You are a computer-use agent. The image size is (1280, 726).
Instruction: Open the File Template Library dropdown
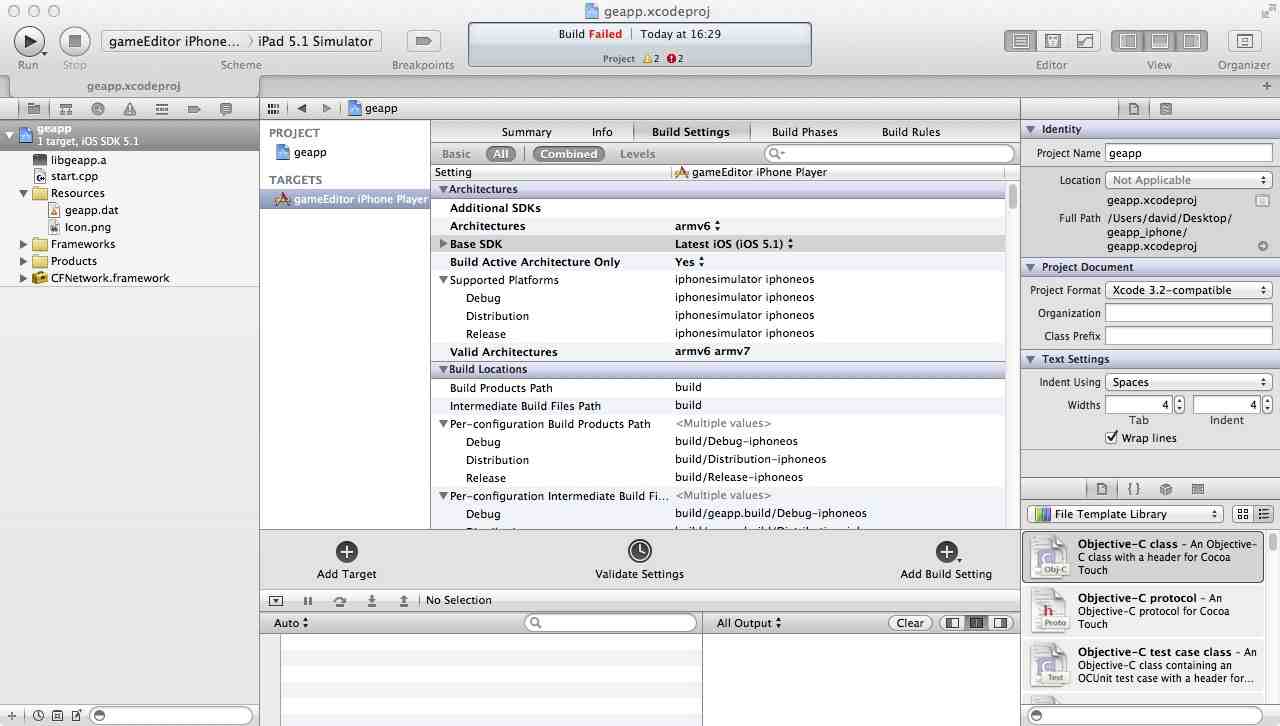point(1125,514)
